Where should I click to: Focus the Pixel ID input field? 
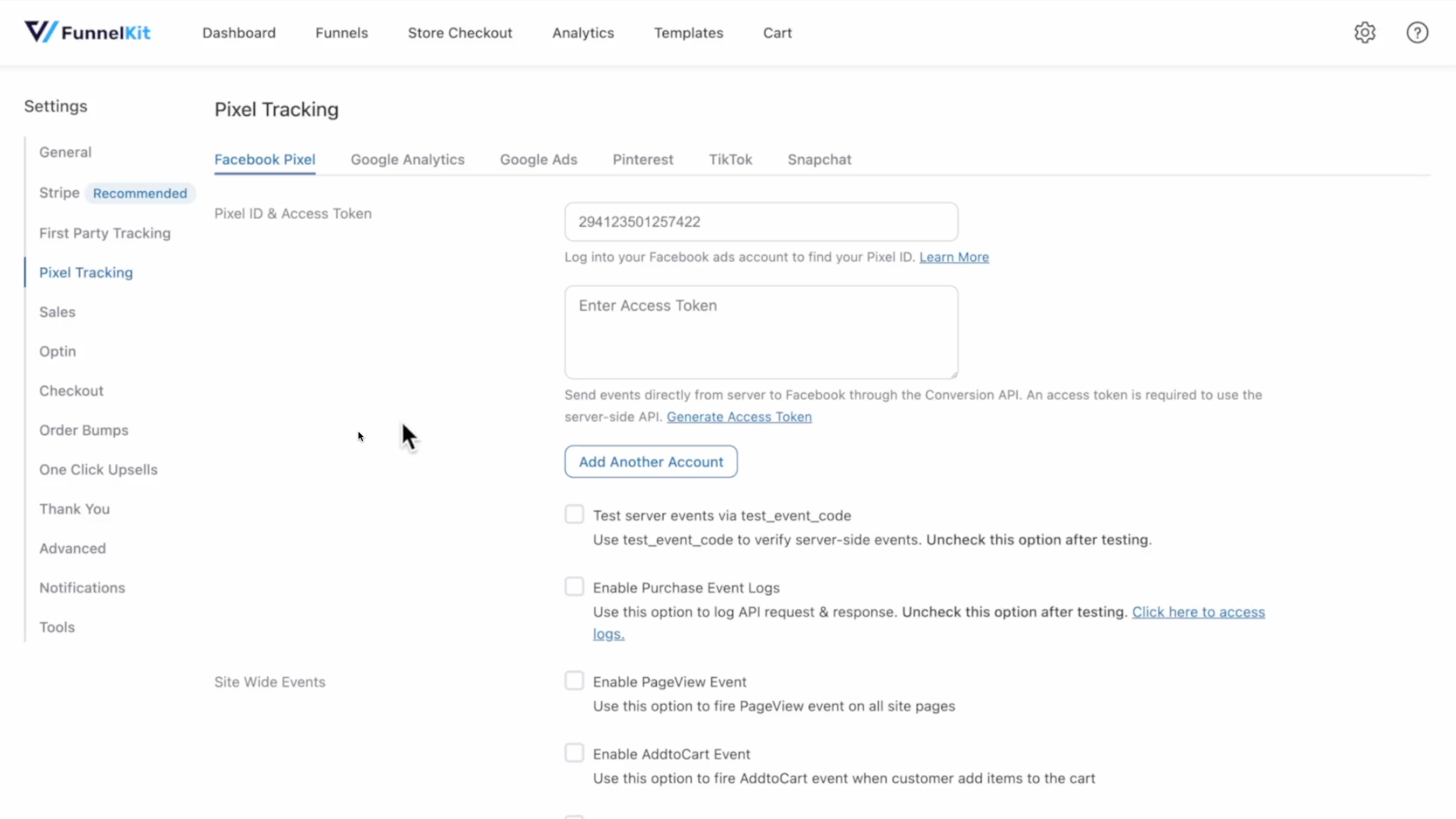[761, 222]
